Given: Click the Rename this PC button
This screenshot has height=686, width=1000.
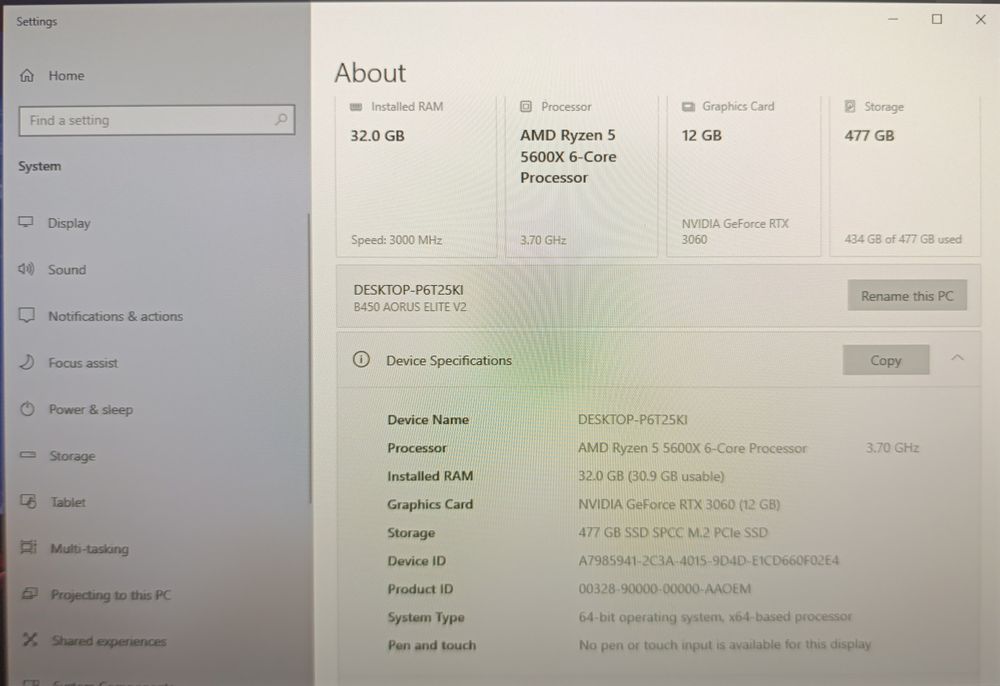Looking at the screenshot, I should [907, 295].
